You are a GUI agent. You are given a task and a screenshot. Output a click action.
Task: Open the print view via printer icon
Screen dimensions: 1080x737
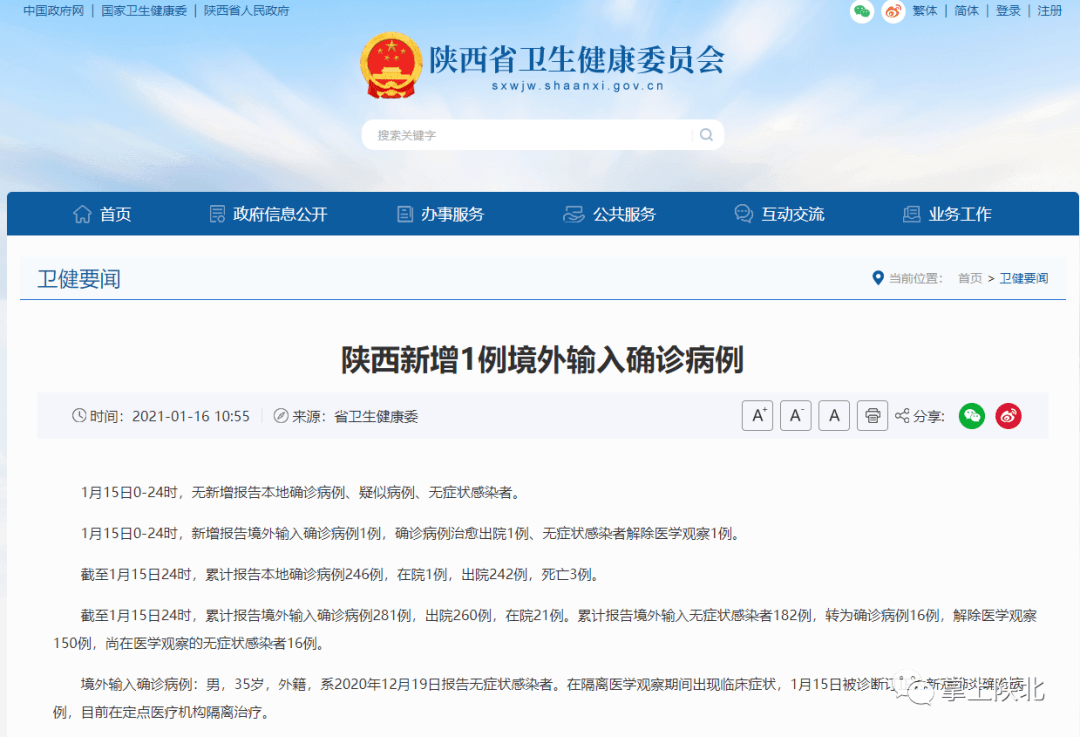(x=872, y=415)
